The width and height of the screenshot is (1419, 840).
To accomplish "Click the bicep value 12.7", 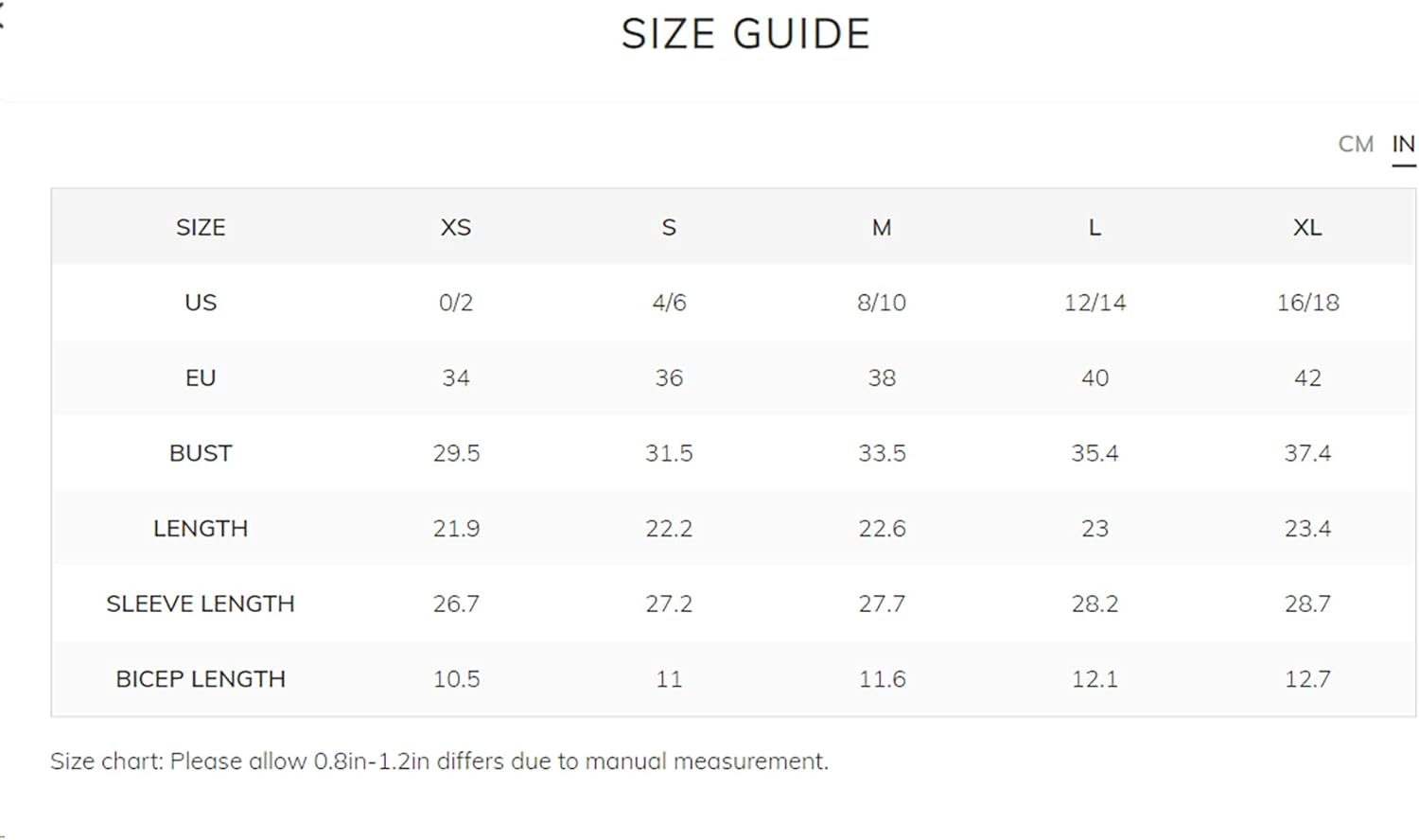I will point(1307,679).
